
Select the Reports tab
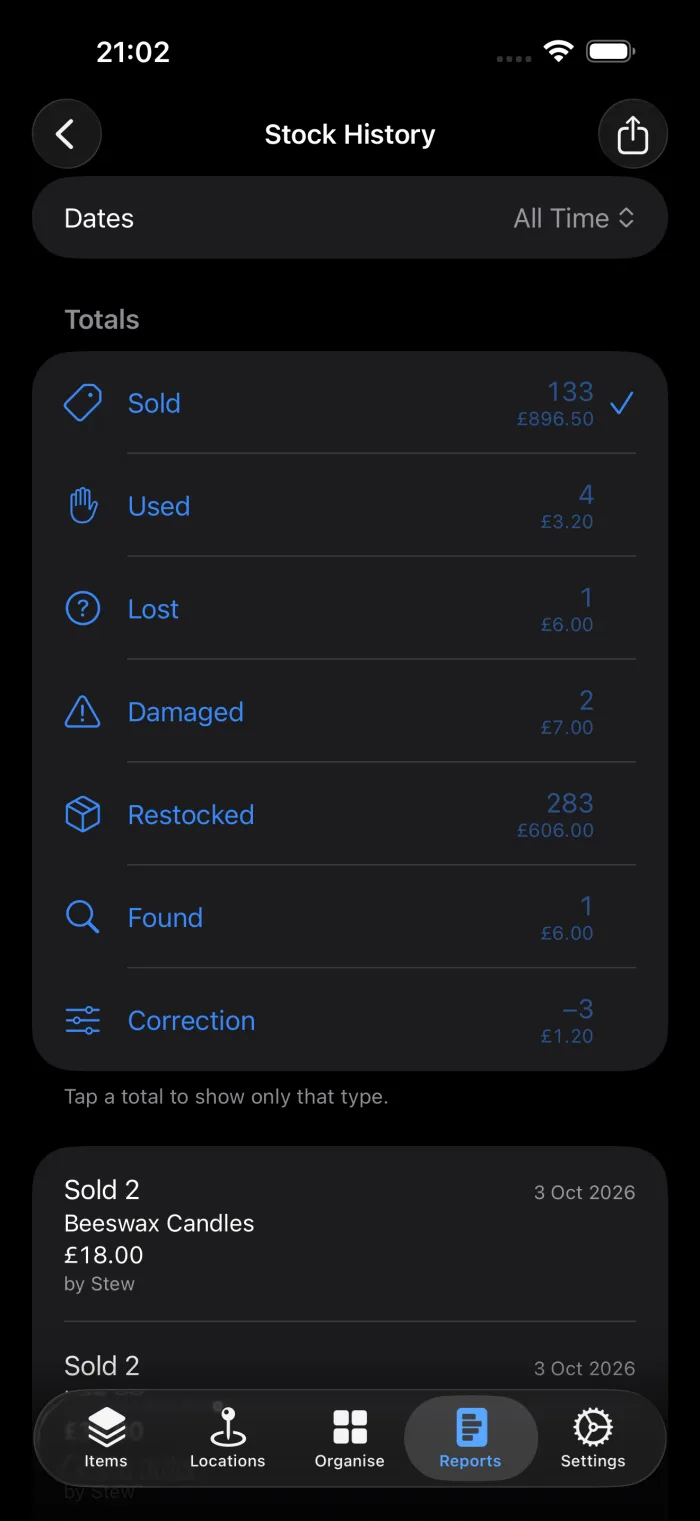[x=471, y=1438]
